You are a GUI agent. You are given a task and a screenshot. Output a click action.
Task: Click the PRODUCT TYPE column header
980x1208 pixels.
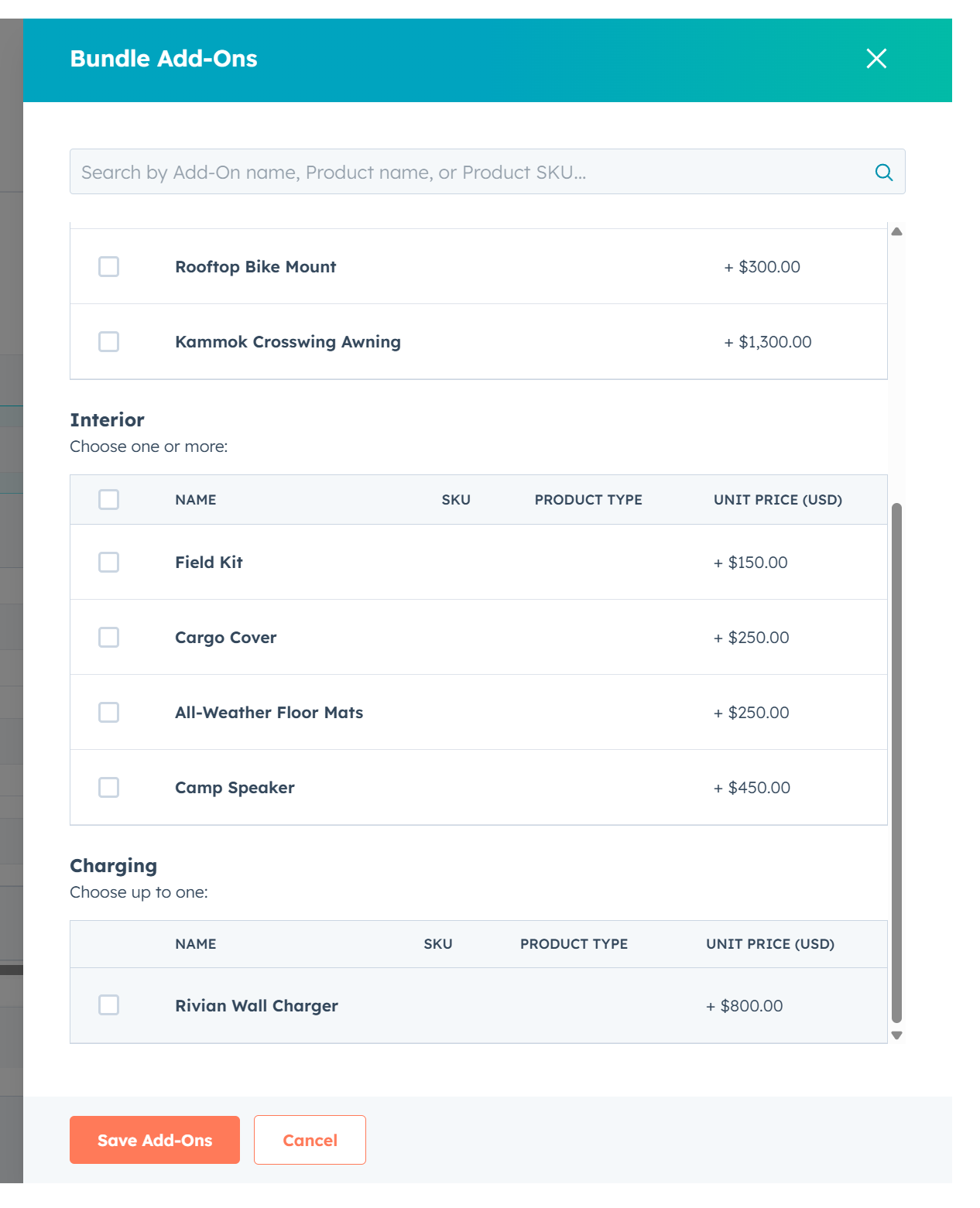coord(588,500)
